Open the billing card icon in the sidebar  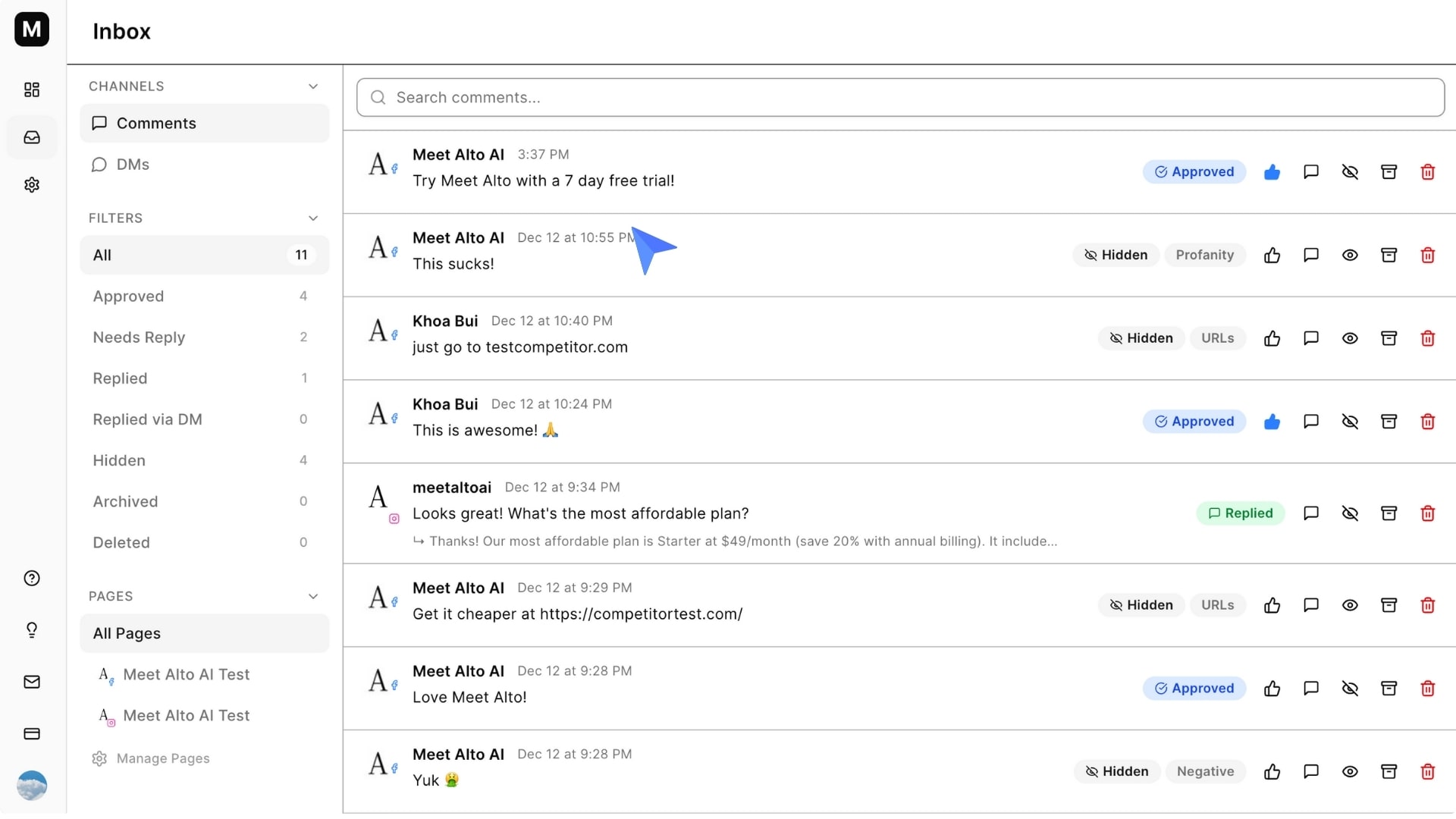point(31,734)
